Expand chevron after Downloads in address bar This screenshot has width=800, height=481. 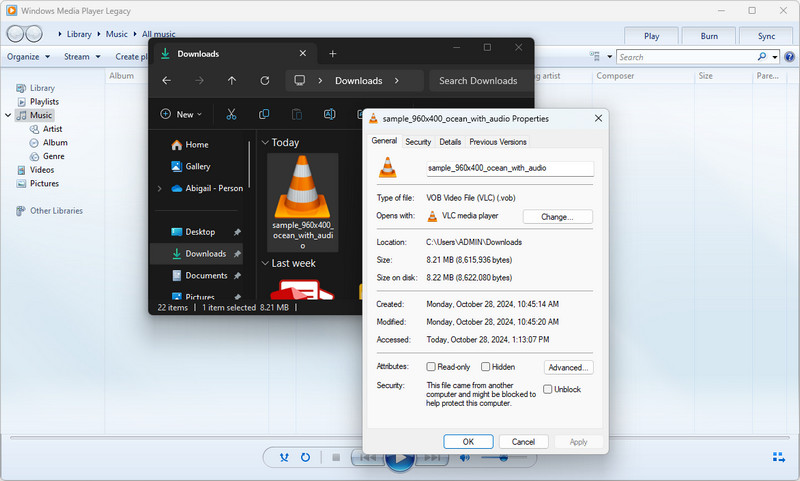tap(396, 81)
